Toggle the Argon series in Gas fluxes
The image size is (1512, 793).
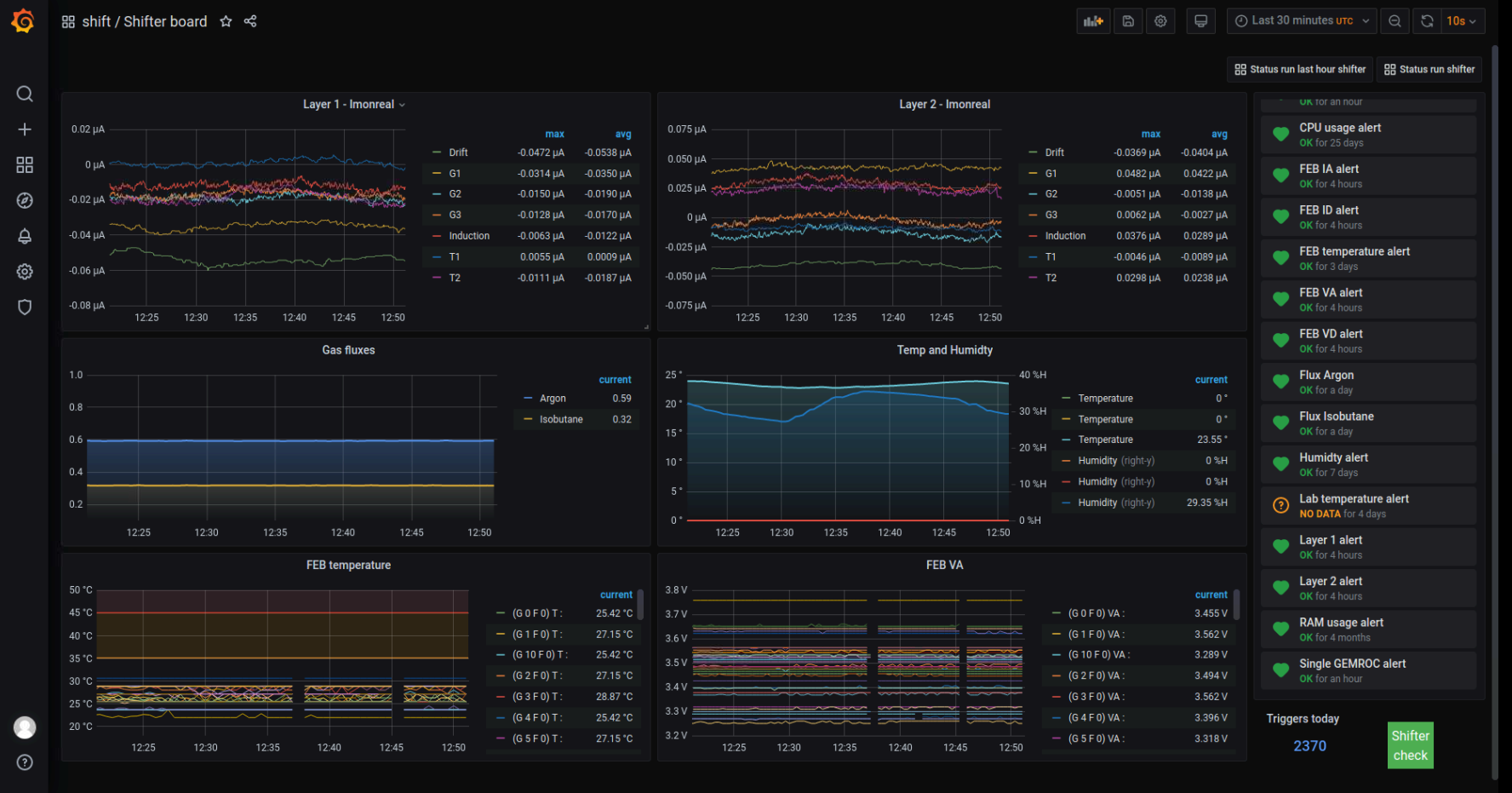pyautogui.click(x=553, y=399)
